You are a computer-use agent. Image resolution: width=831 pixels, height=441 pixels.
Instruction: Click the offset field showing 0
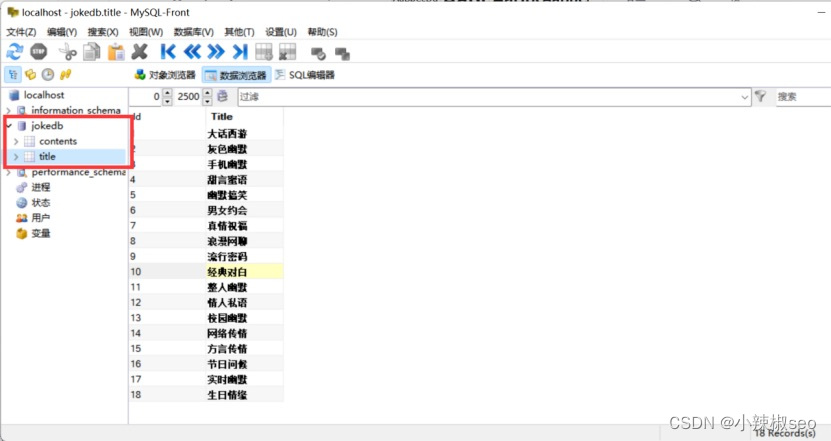tap(145, 96)
